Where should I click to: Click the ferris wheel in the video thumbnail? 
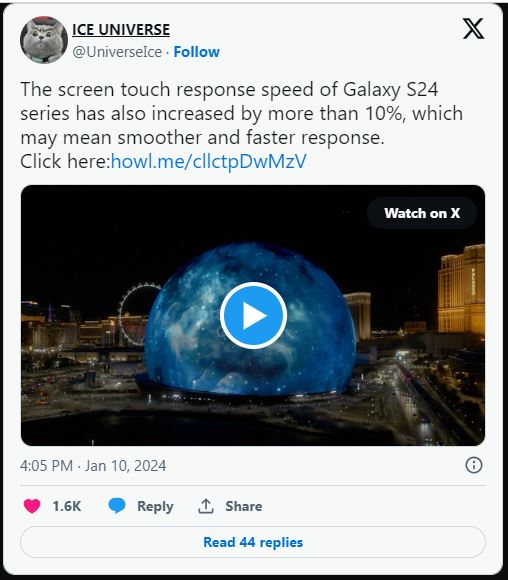pyautogui.click(x=138, y=314)
